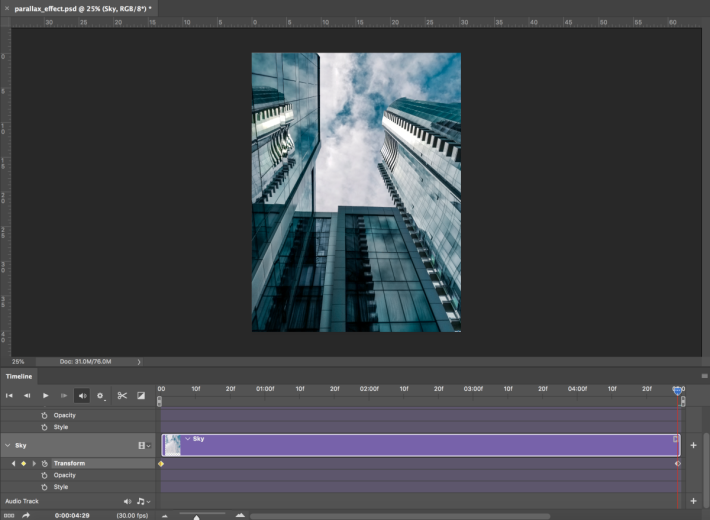Split clip at playhead with scissors
710x520 pixels.
[x=122, y=395]
